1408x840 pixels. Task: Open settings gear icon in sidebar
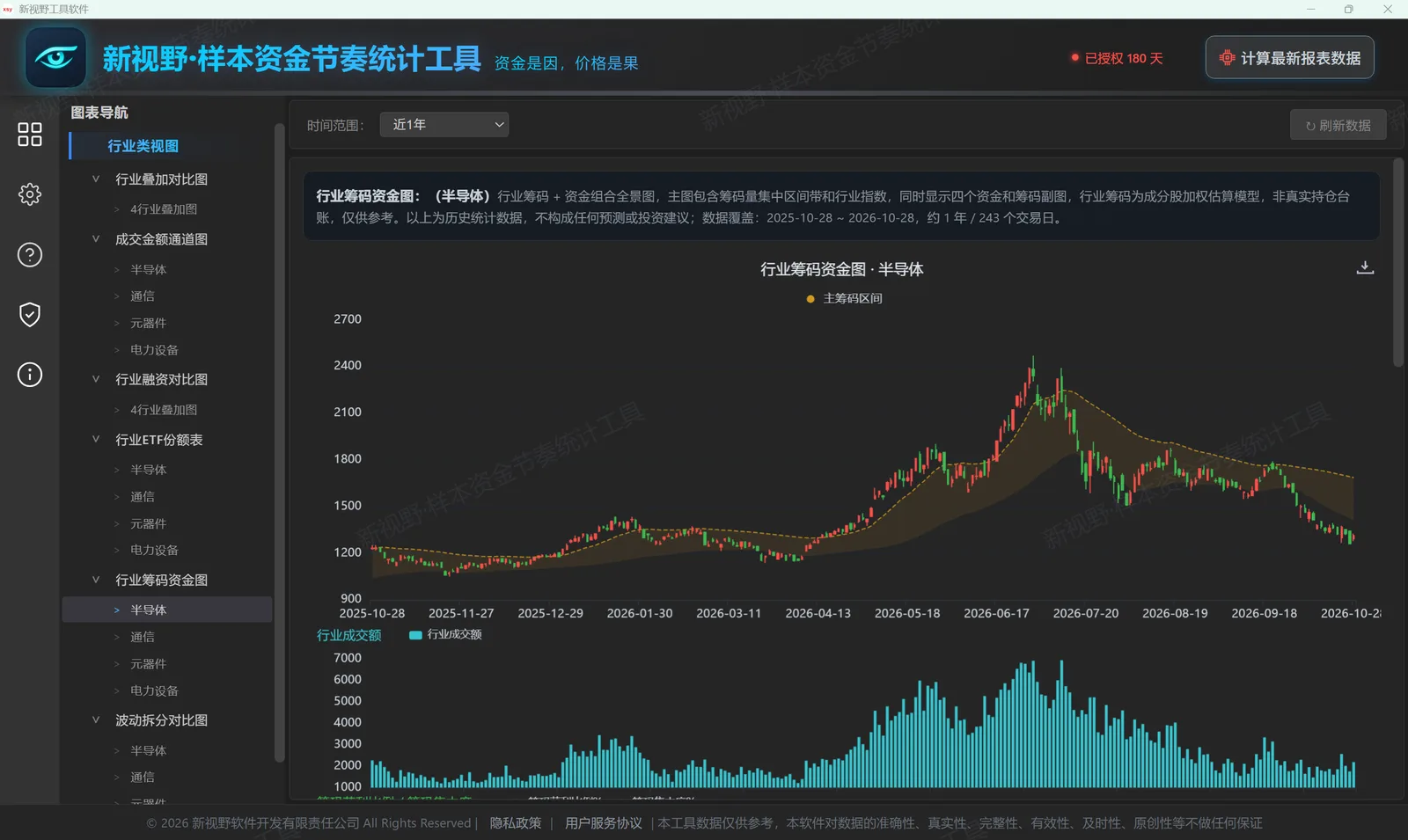(30, 194)
